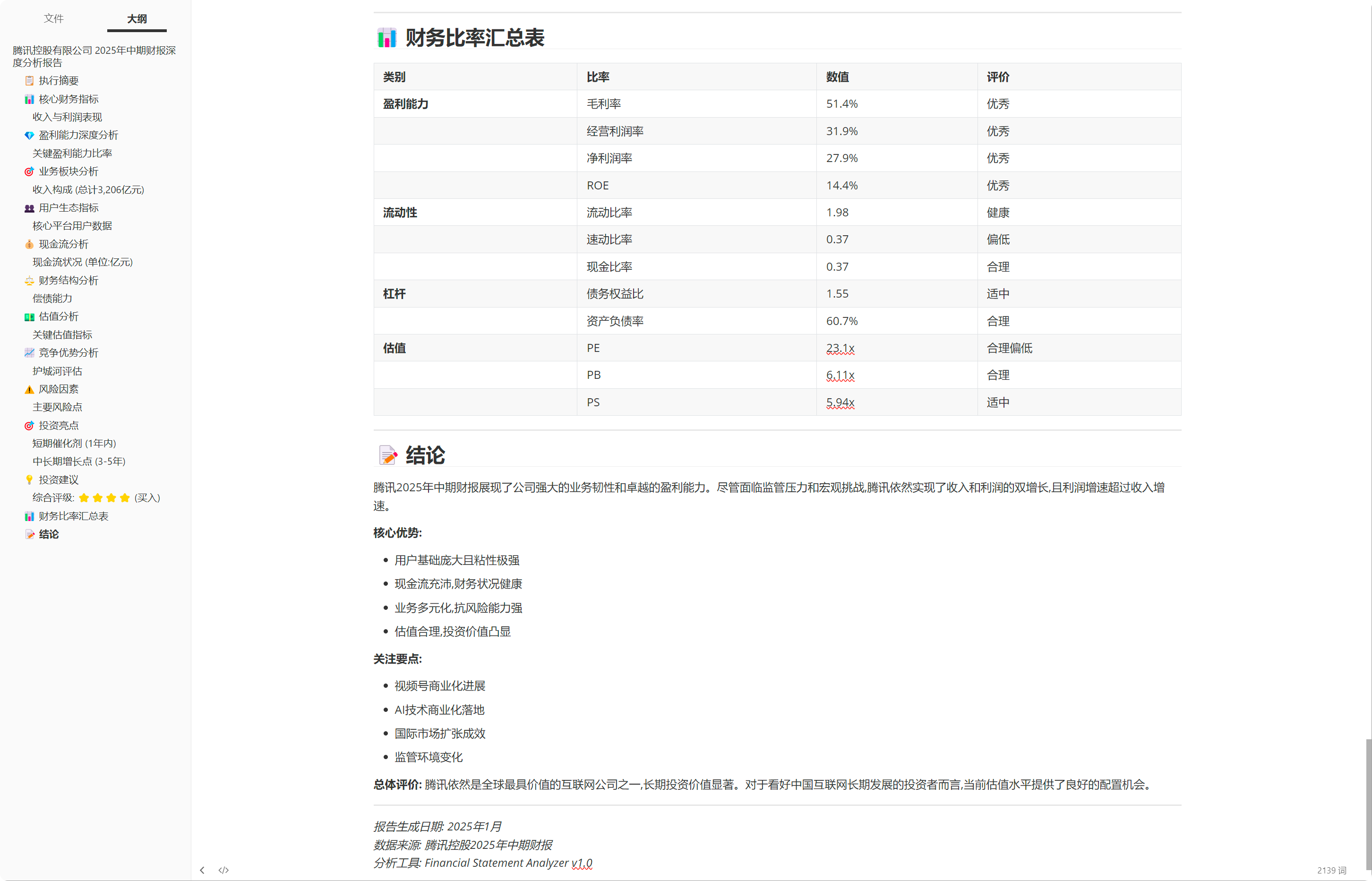This screenshot has width=1372, height=881.
Task: Click the diamond icon beside 盈利能力深度分析
Action: point(29,135)
